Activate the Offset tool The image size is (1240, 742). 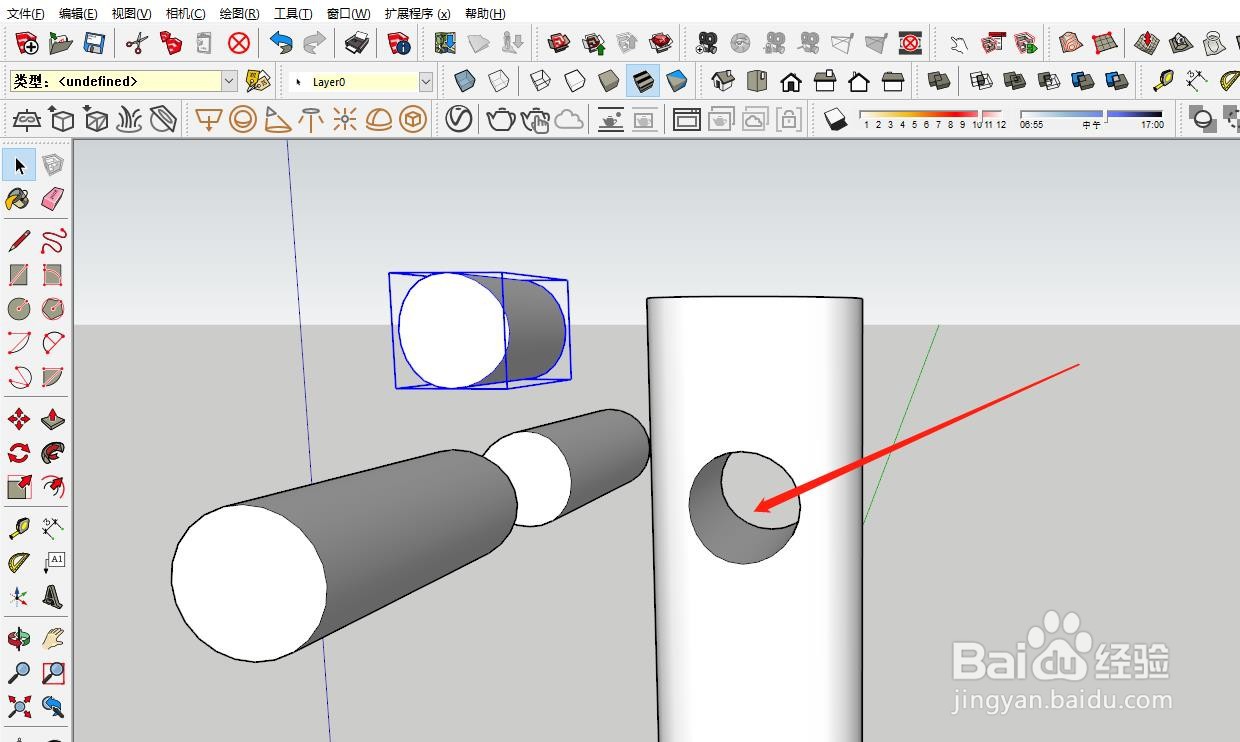click(x=53, y=487)
